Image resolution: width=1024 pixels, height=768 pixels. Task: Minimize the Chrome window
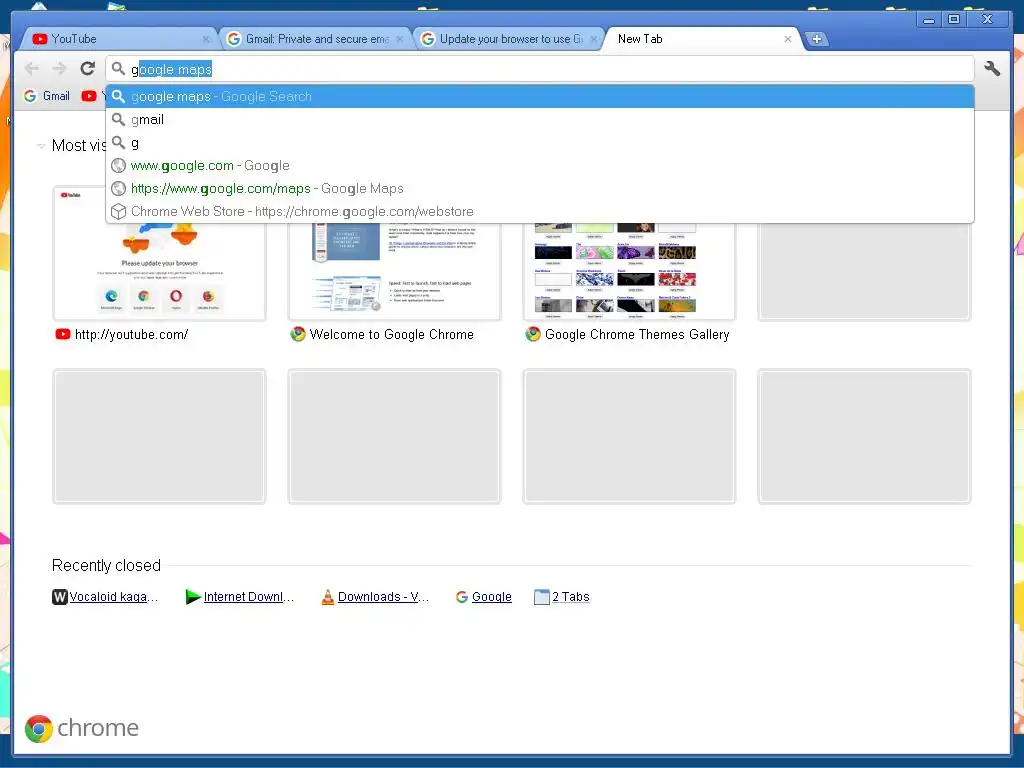click(928, 20)
